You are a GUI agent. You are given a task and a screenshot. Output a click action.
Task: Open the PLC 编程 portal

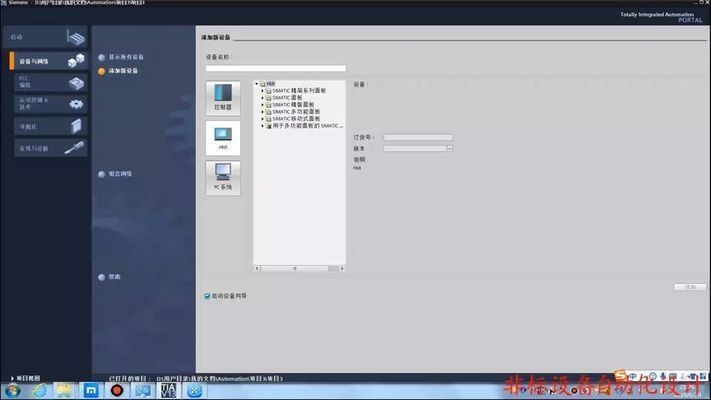[50, 82]
